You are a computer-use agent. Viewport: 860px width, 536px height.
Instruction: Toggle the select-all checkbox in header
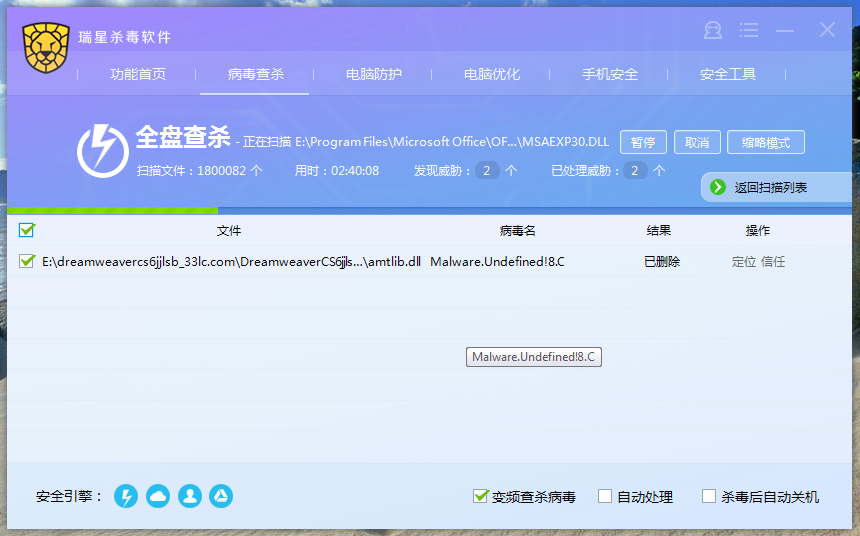point(26,230)
